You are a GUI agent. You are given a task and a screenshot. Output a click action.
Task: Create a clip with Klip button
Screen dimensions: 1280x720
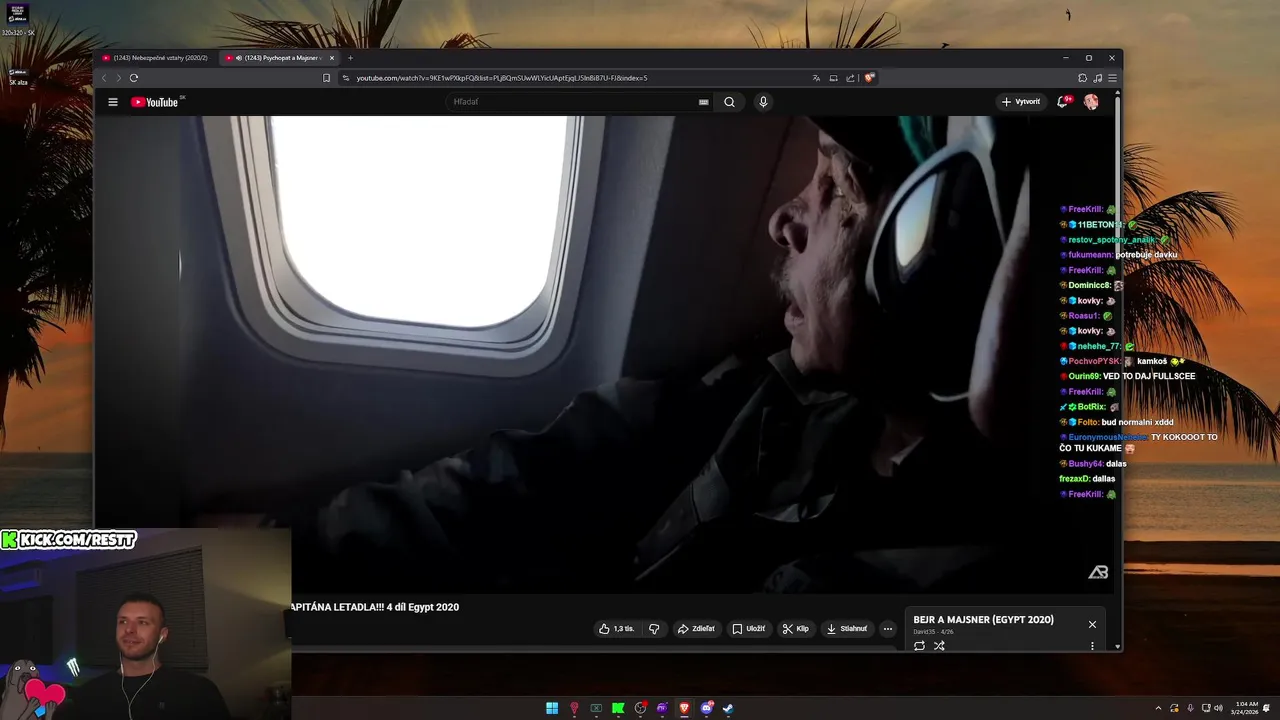(796, 629)
